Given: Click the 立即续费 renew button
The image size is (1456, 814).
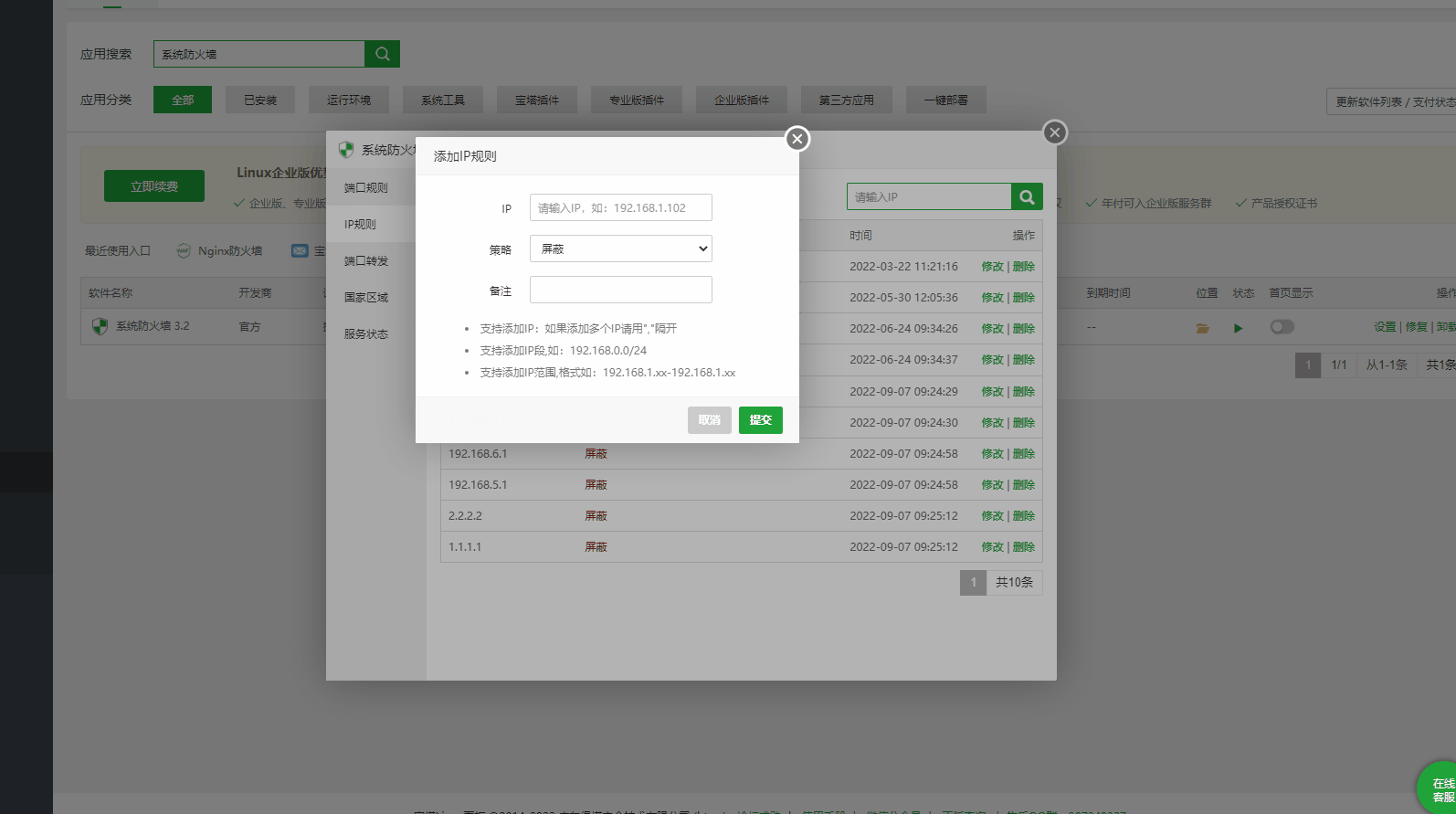Looking at the screenshot, I should tap(154, 186).
